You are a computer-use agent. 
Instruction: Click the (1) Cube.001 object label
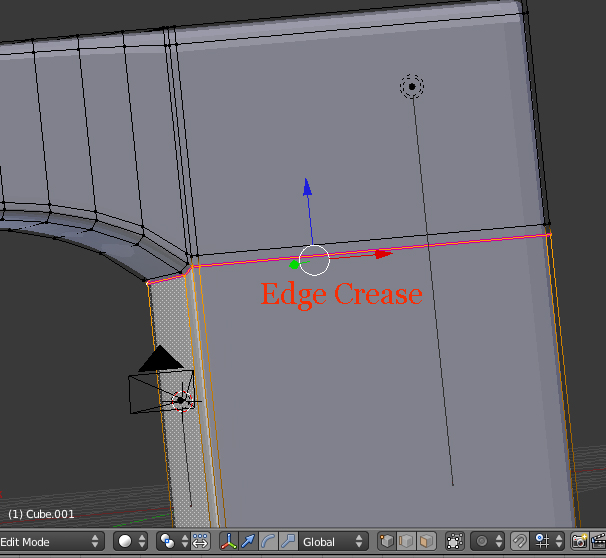(x=41, y=514)
